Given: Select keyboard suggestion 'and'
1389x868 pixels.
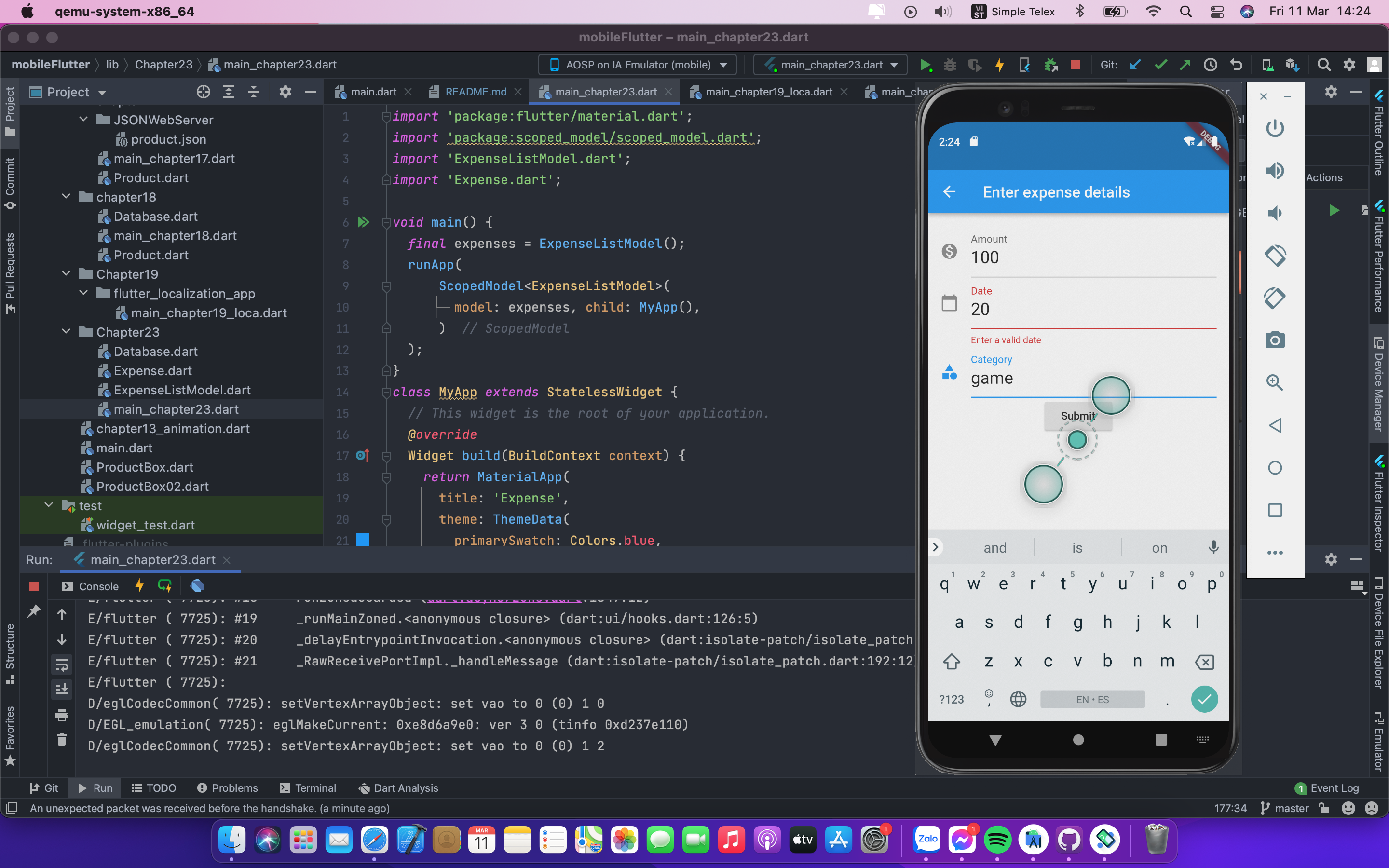Looking at the screenshot, I should [x=994, y=548].
